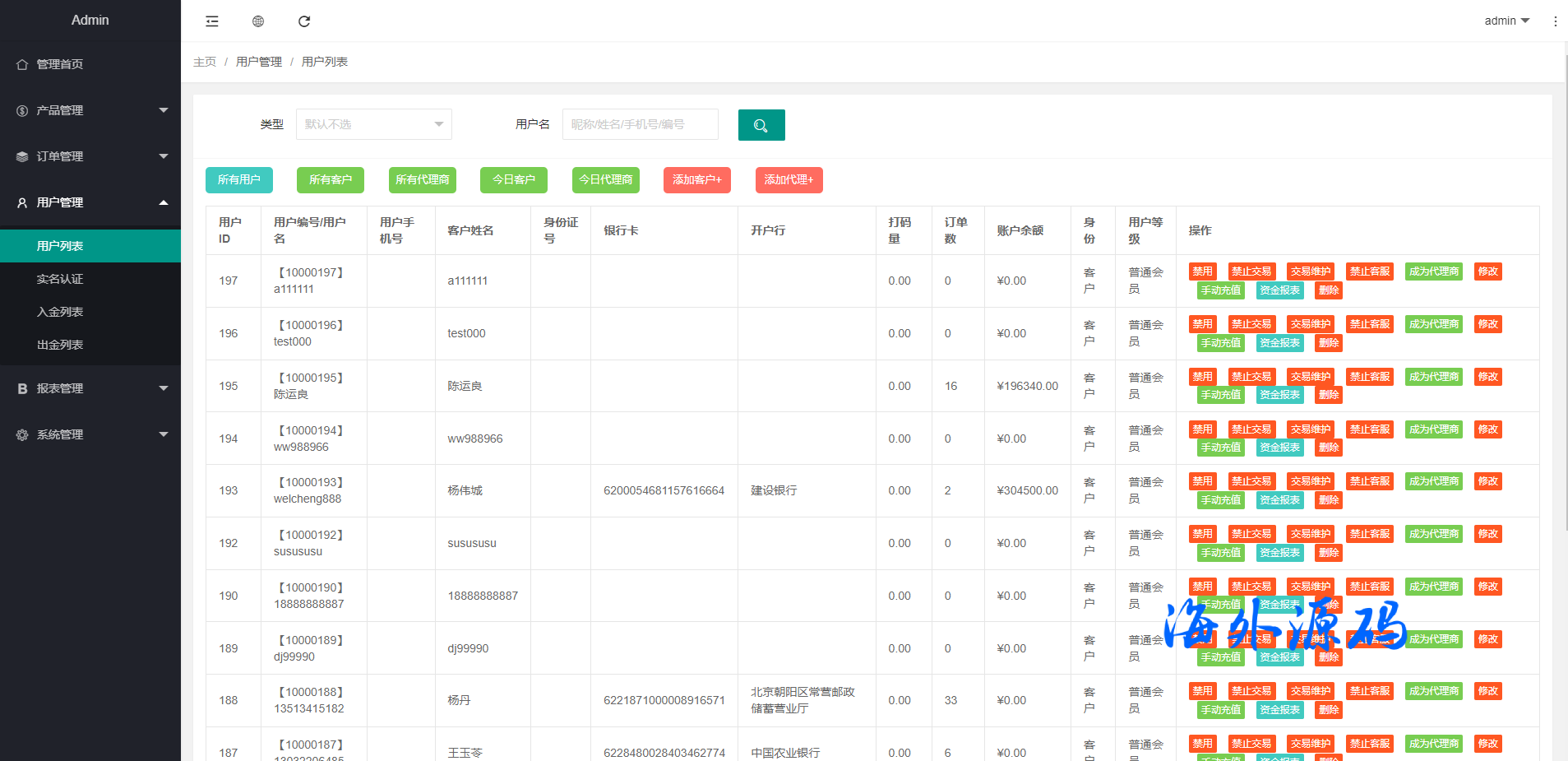Expand the 订单管理 sidebar menu
The image size is (1568, 761).
click(x=90, y=156)
